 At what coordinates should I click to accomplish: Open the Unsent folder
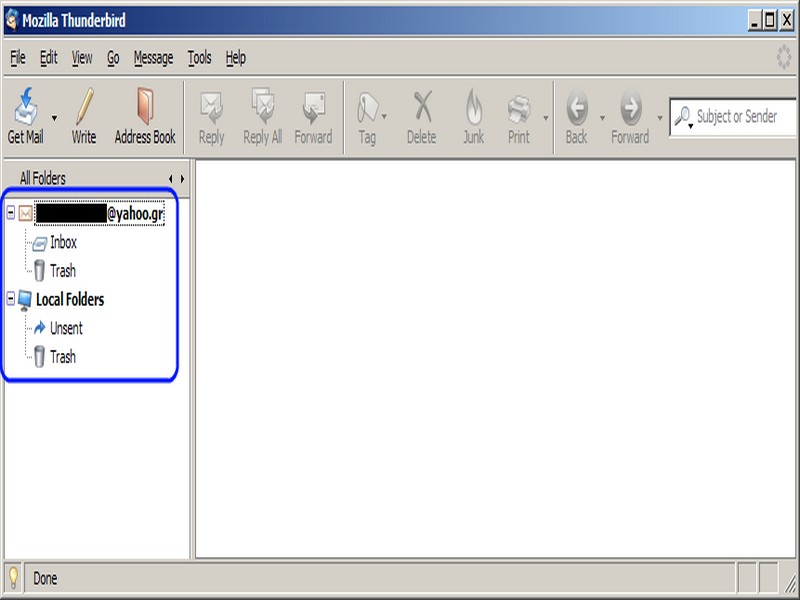pyautogui.click(x=66, y=328)
